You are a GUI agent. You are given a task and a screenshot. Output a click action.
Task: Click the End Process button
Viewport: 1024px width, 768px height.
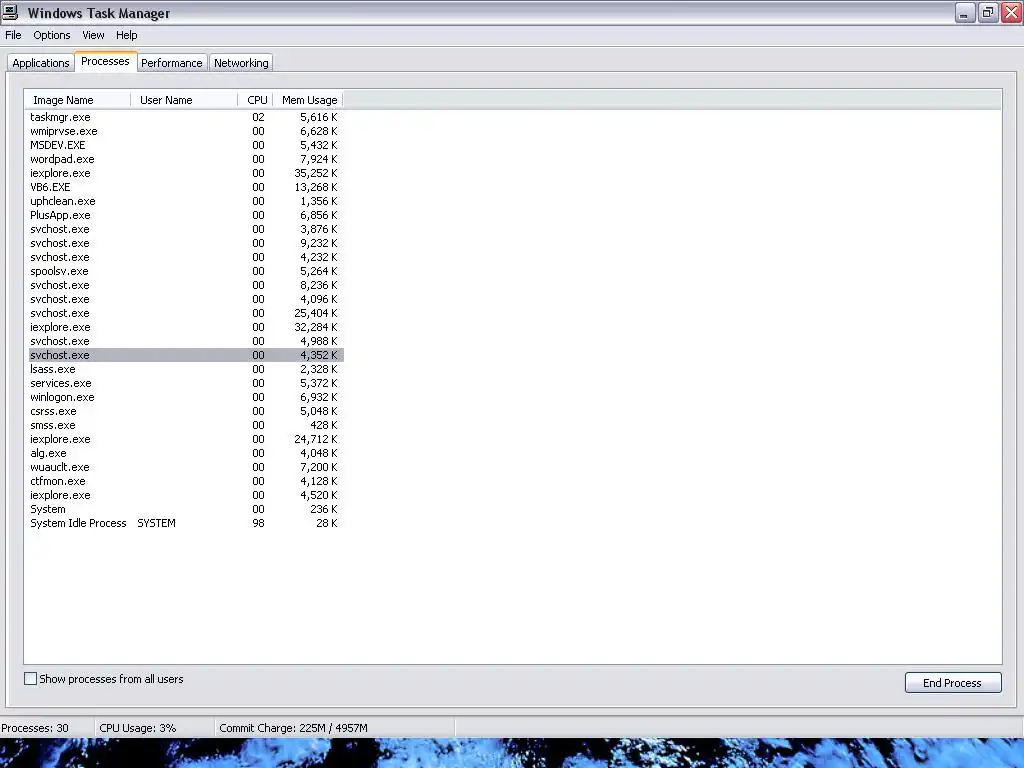(x=953, y=682)
